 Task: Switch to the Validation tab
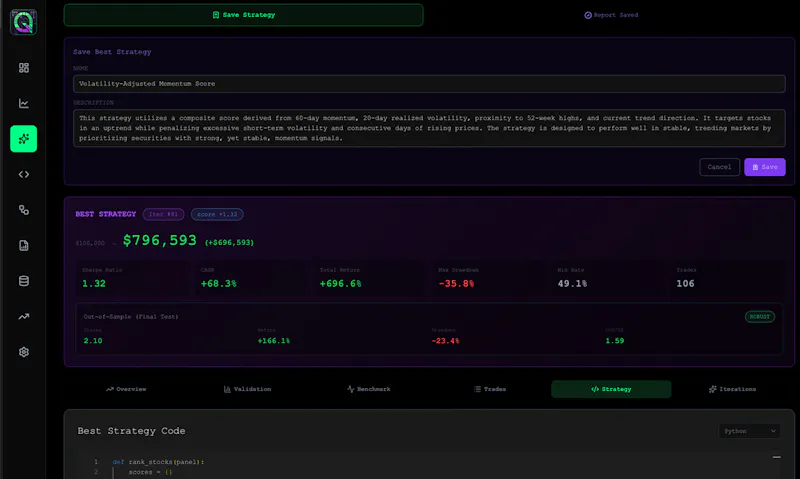[247, 389]
